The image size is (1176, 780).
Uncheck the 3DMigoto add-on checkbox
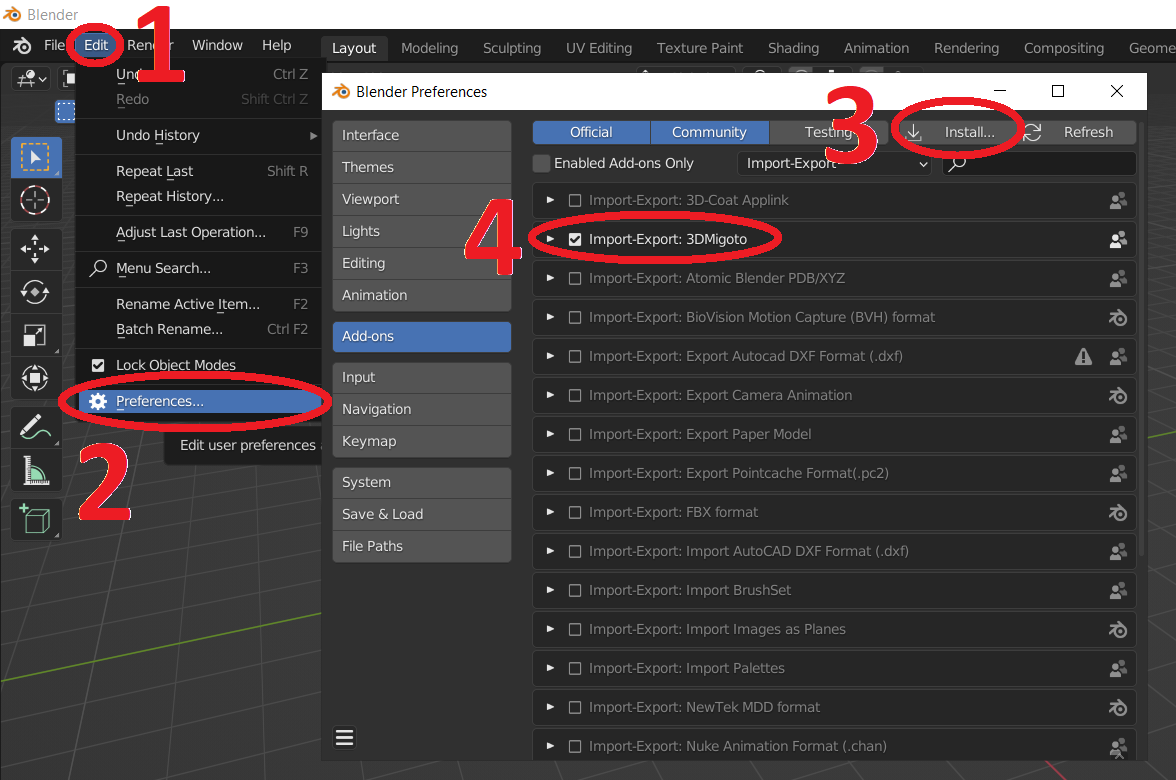tap(575, 239)
